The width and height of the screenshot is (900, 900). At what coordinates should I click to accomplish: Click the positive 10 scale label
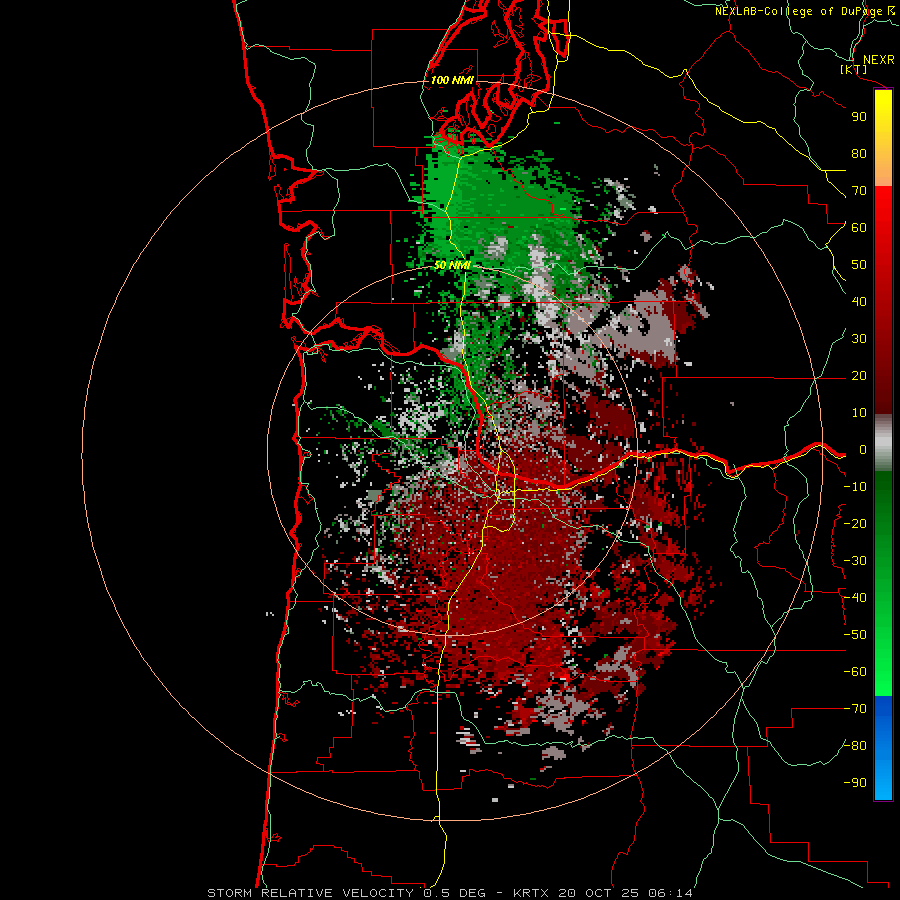click(x=859, y=413)
